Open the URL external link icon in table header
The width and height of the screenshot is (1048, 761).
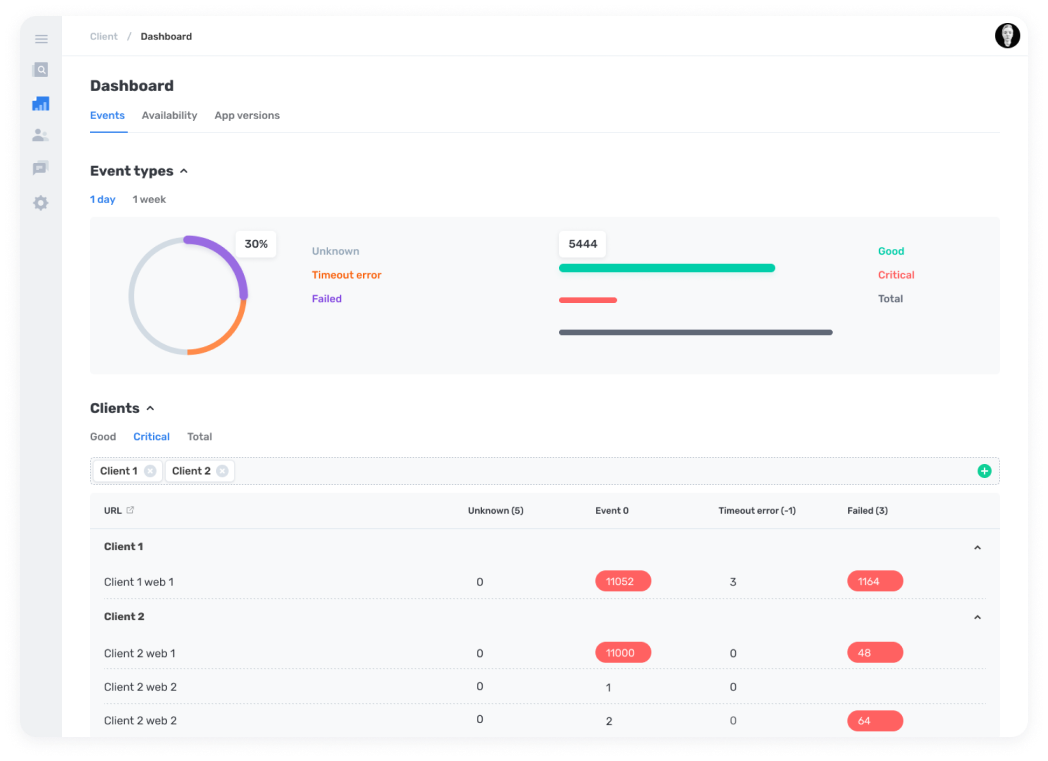tap(131, 510)
